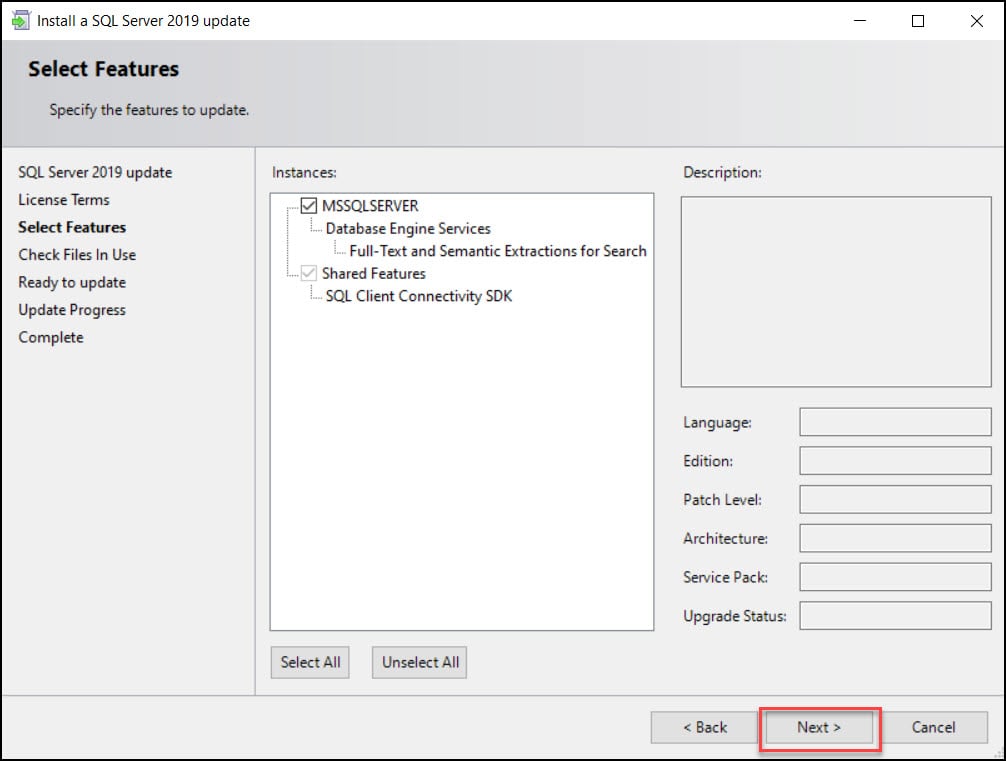1006x761 pixels.
Task: Click the Service Pack field
Action: 895,577
